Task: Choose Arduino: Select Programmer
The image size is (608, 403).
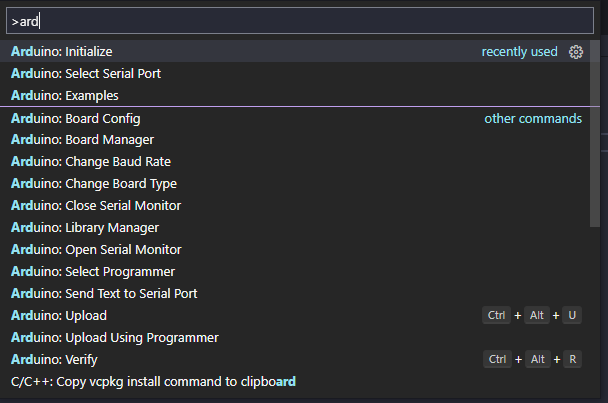Action: coord(295,272)
